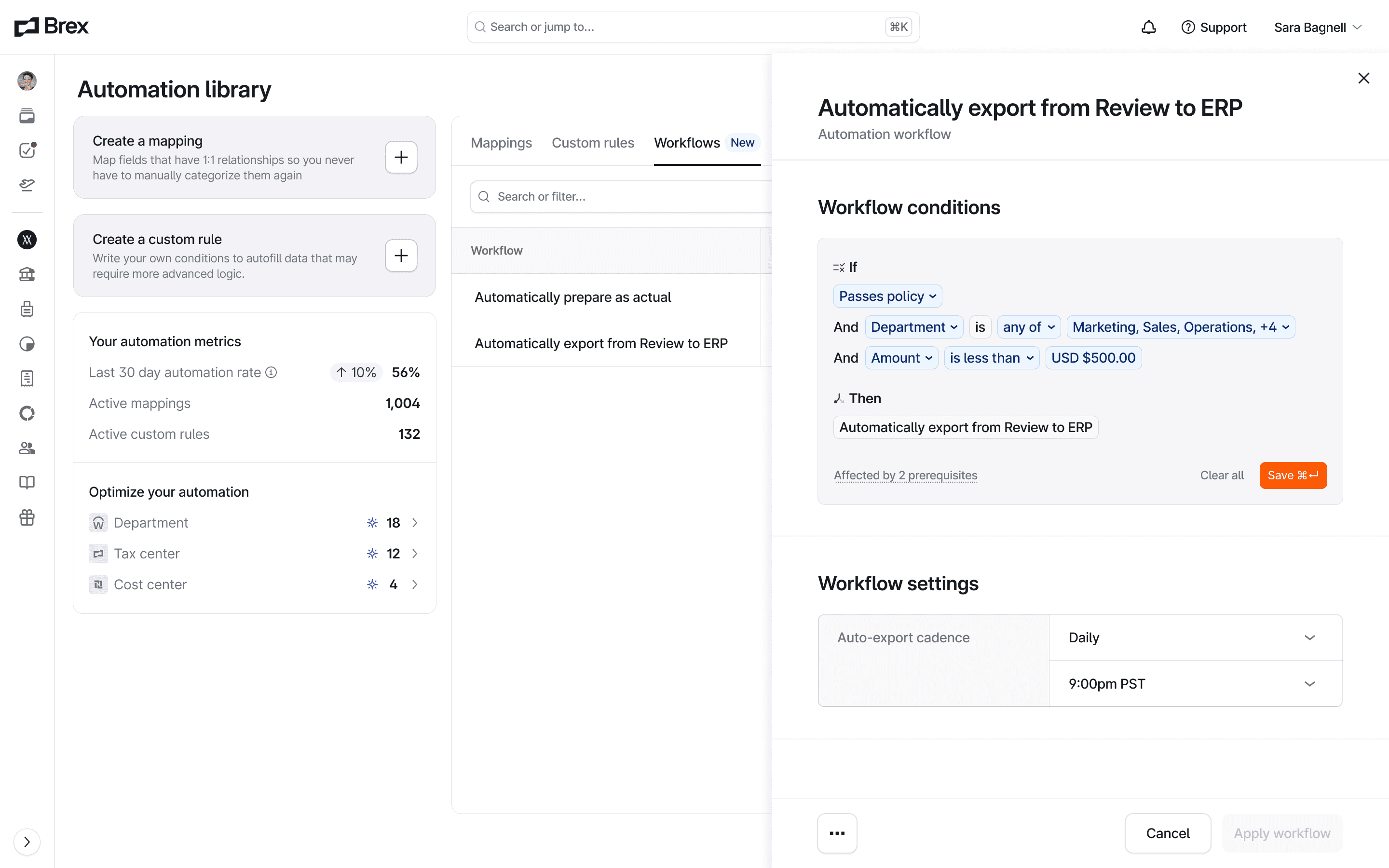Image resolution: width=1389 pixels, height=868 pixels.
Task: Open the tasks checkmark sidebar icon
Action: point(27,150)
